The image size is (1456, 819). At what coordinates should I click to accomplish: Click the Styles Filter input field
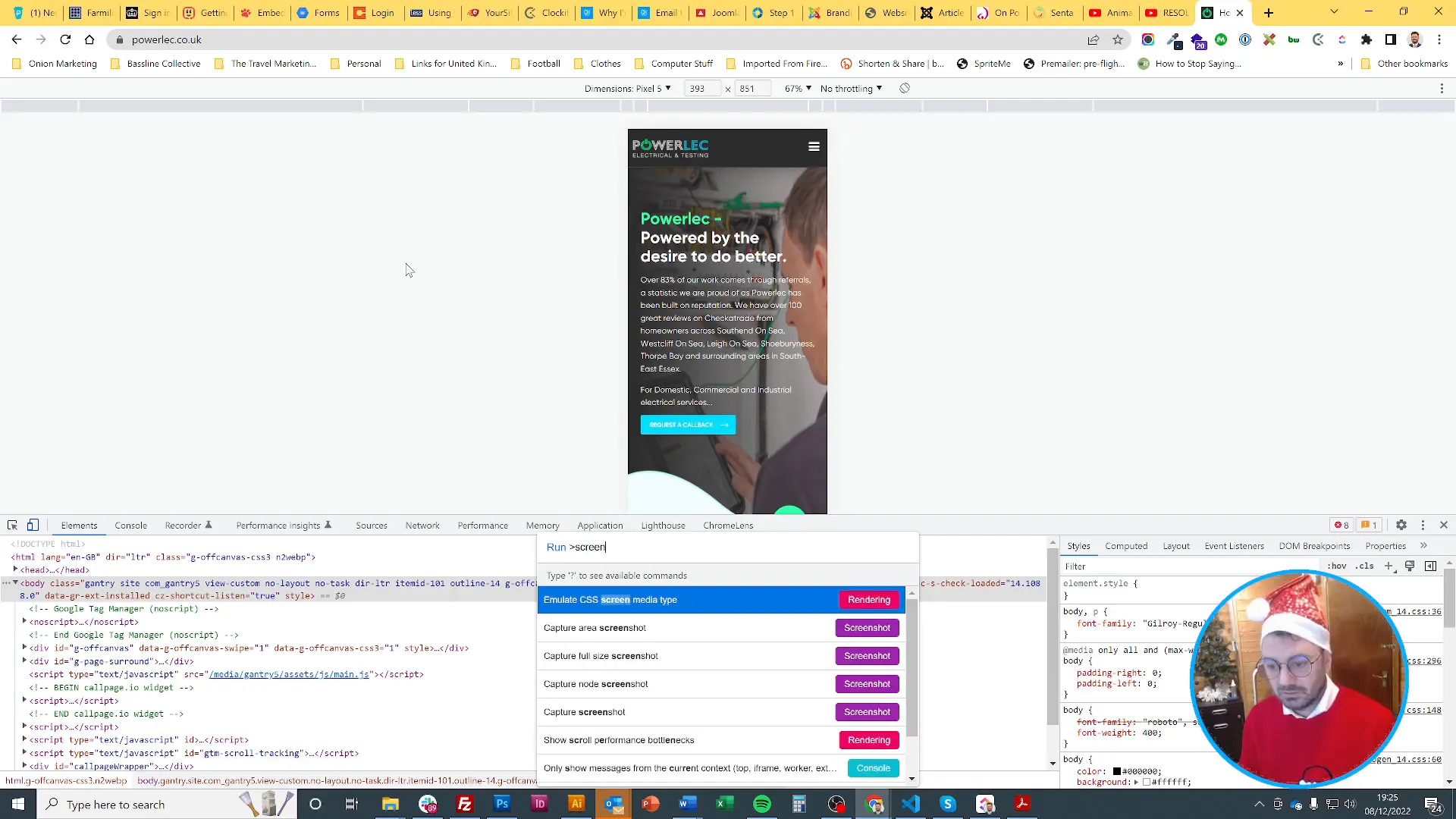1191,566
